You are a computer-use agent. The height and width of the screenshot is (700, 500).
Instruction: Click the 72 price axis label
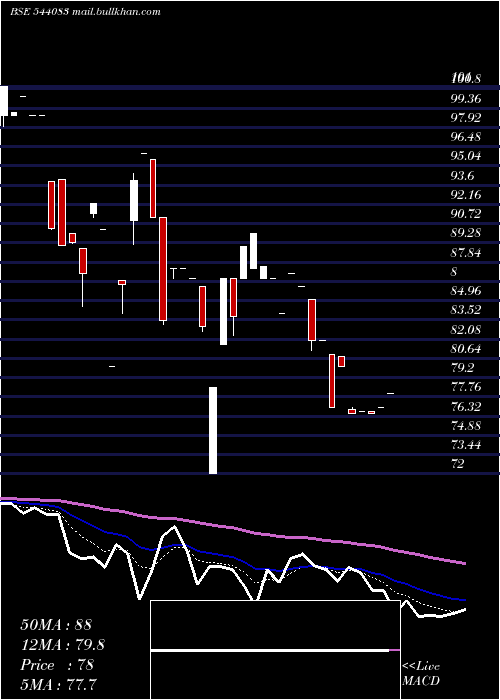(458, 464)
